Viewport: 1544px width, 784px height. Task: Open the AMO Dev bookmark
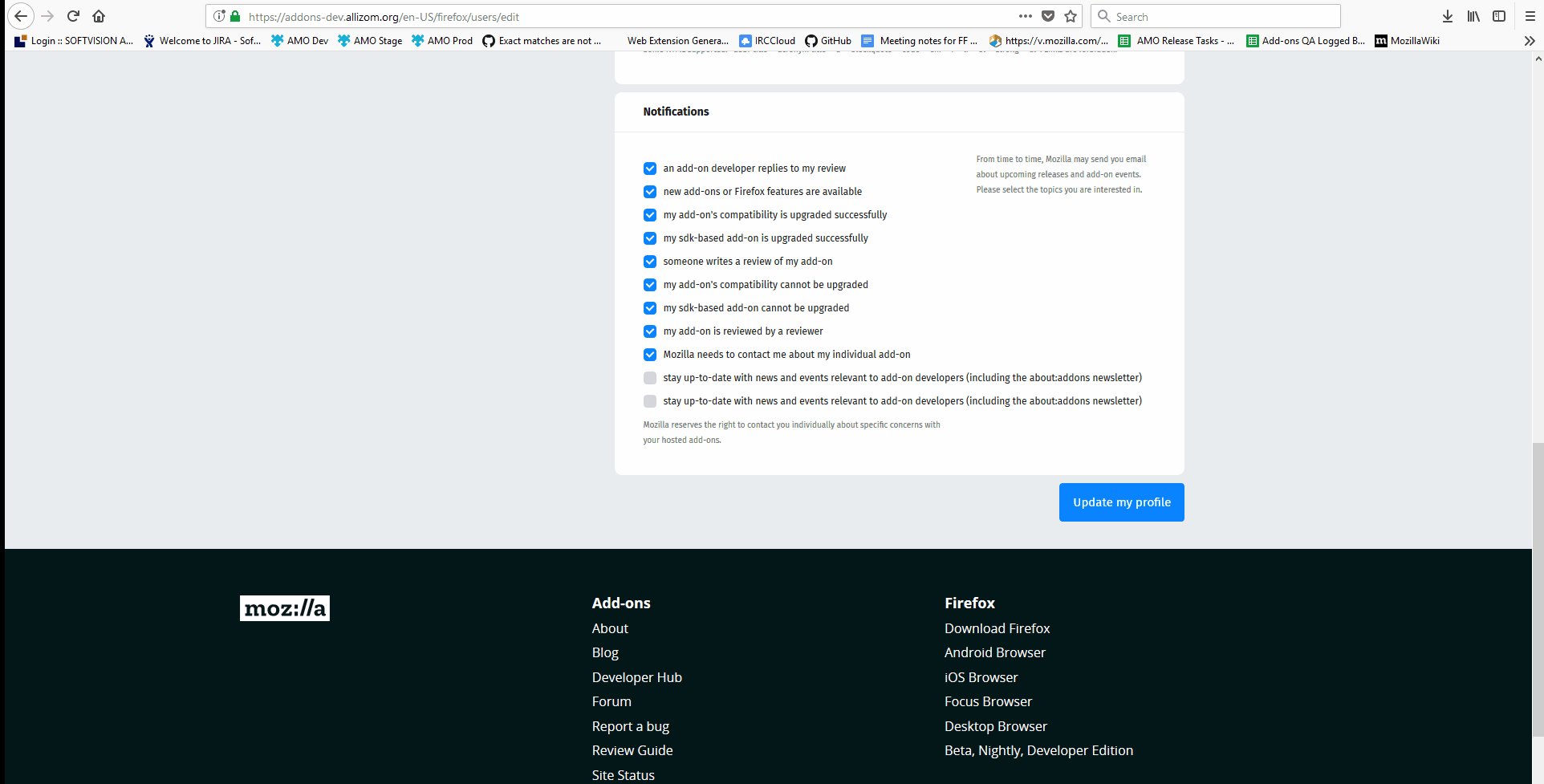click(x=299, y=40)
